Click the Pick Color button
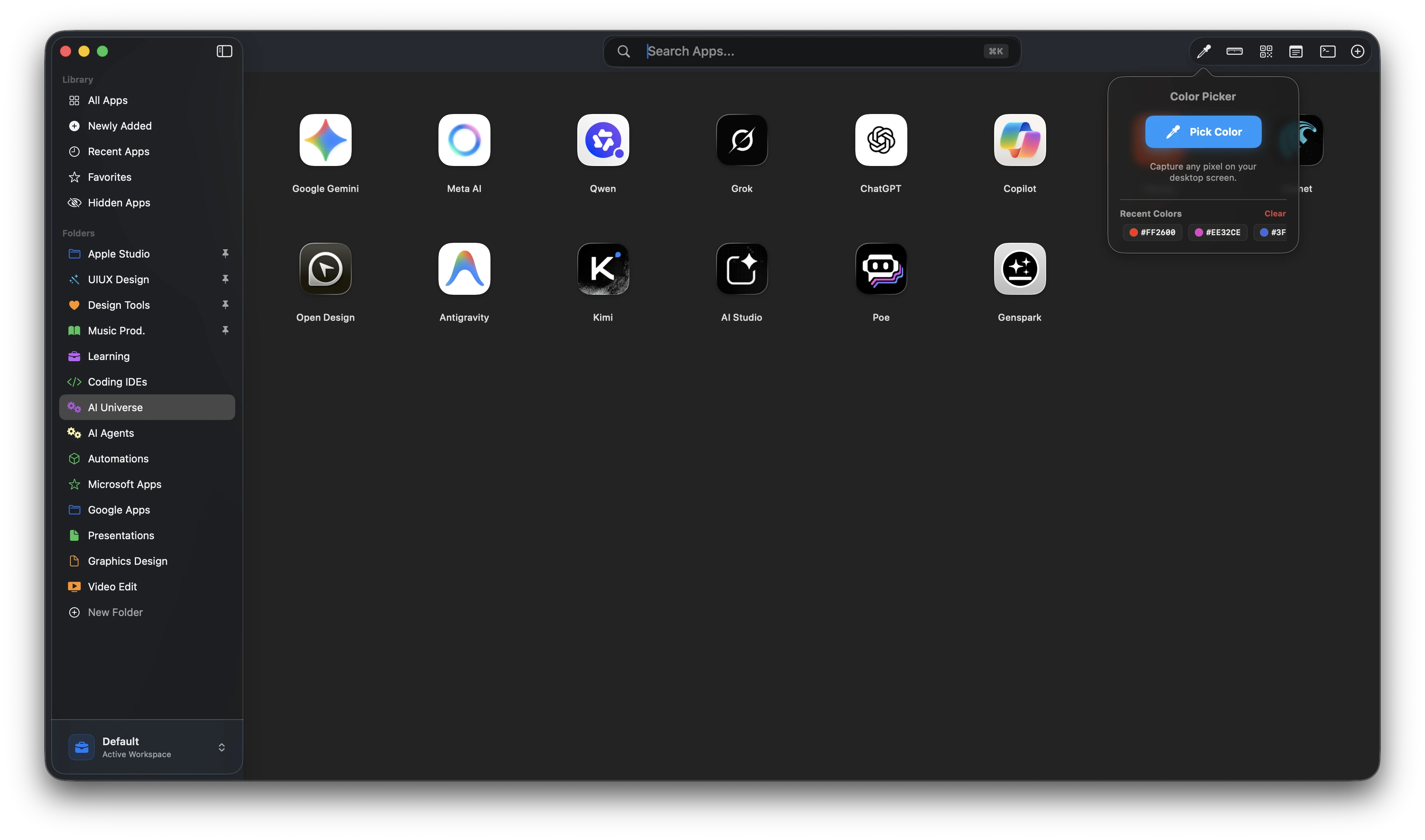Viewport: 1425px width, 840px height. 1203,132
